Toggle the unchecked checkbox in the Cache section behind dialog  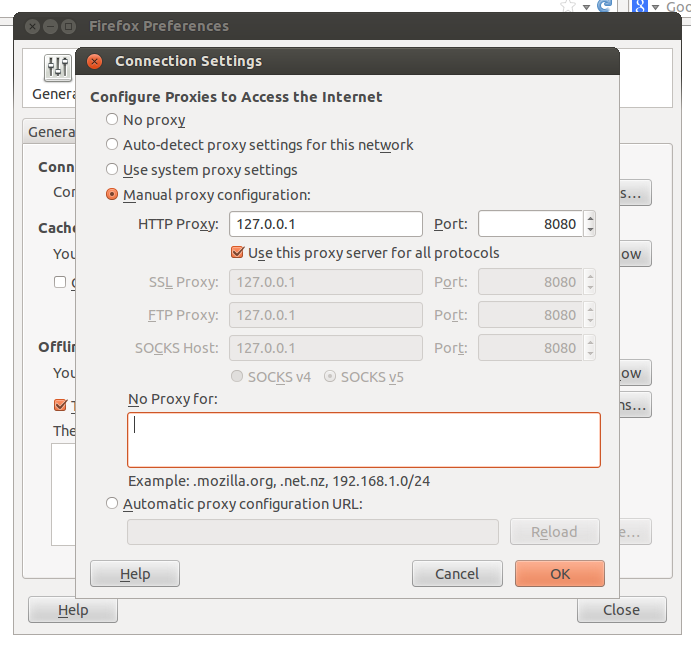click(x=60, y=282)
